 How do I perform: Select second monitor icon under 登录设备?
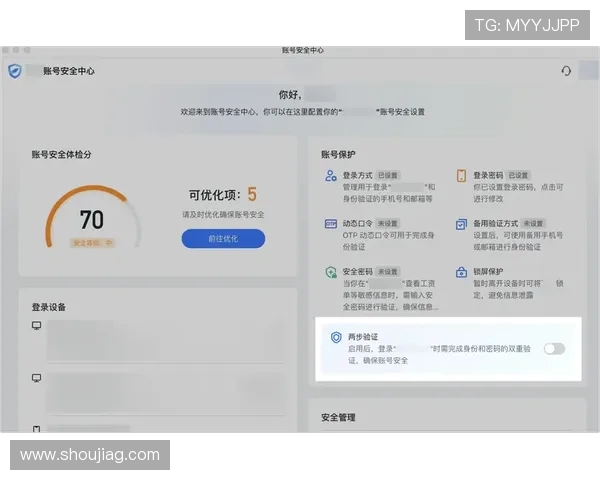36,378
